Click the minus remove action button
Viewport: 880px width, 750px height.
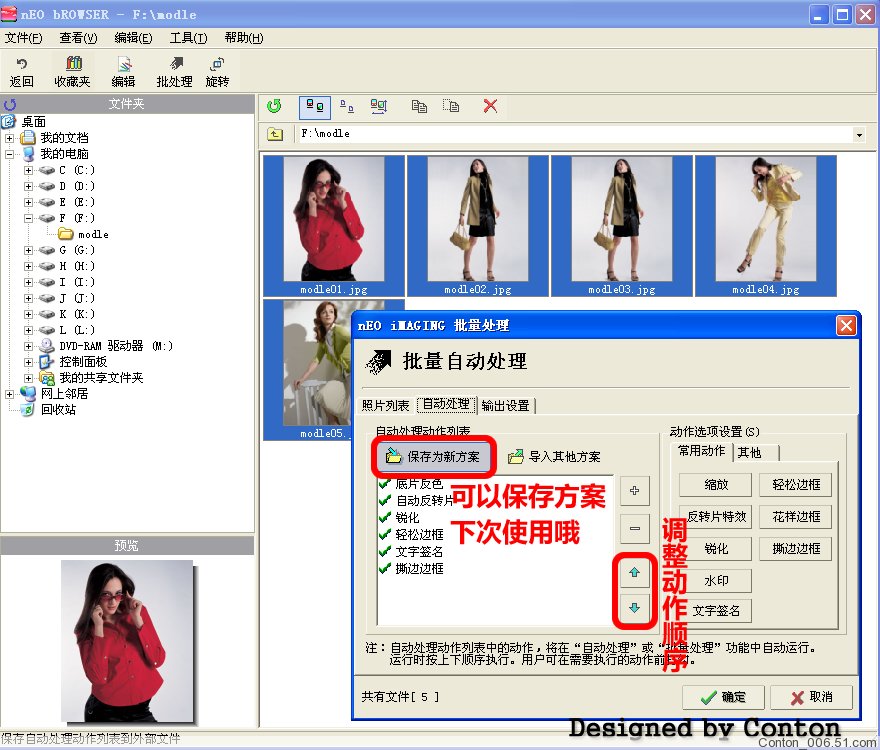pyautogui.click(x=635, y=528)
